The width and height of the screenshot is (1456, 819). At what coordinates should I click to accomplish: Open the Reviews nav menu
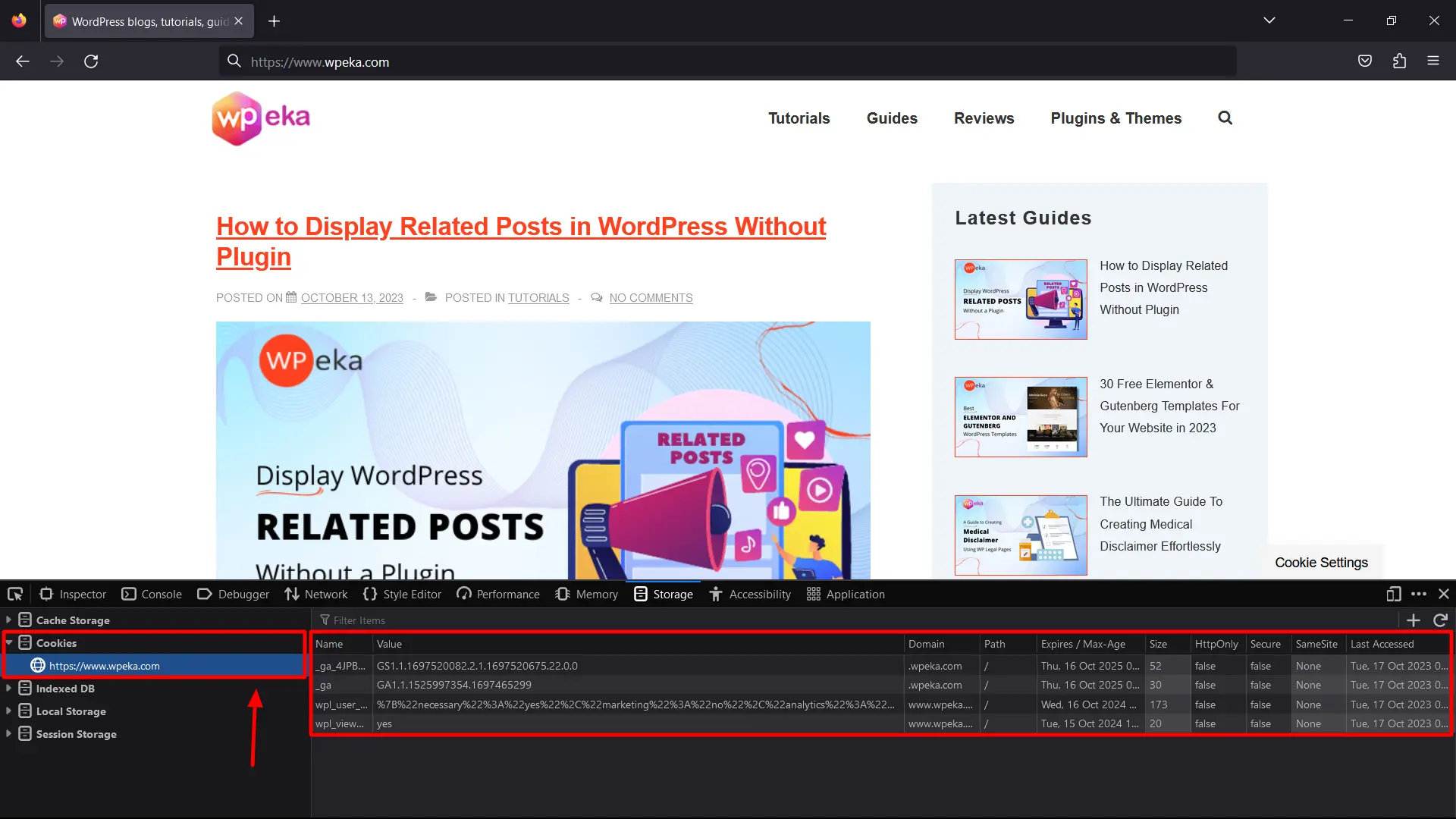(x=984, y=118)
